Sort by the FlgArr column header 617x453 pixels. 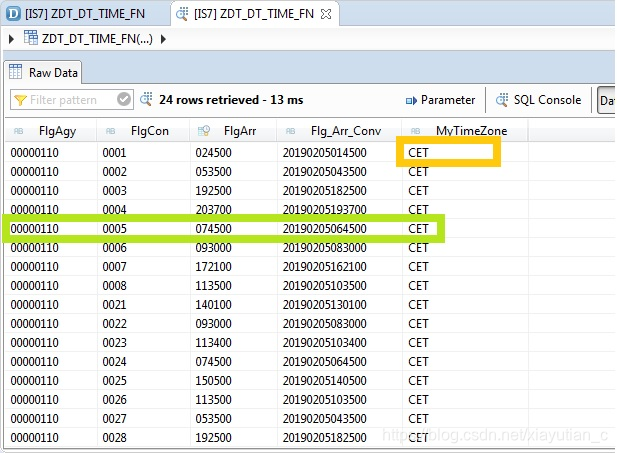coord(233,131)
